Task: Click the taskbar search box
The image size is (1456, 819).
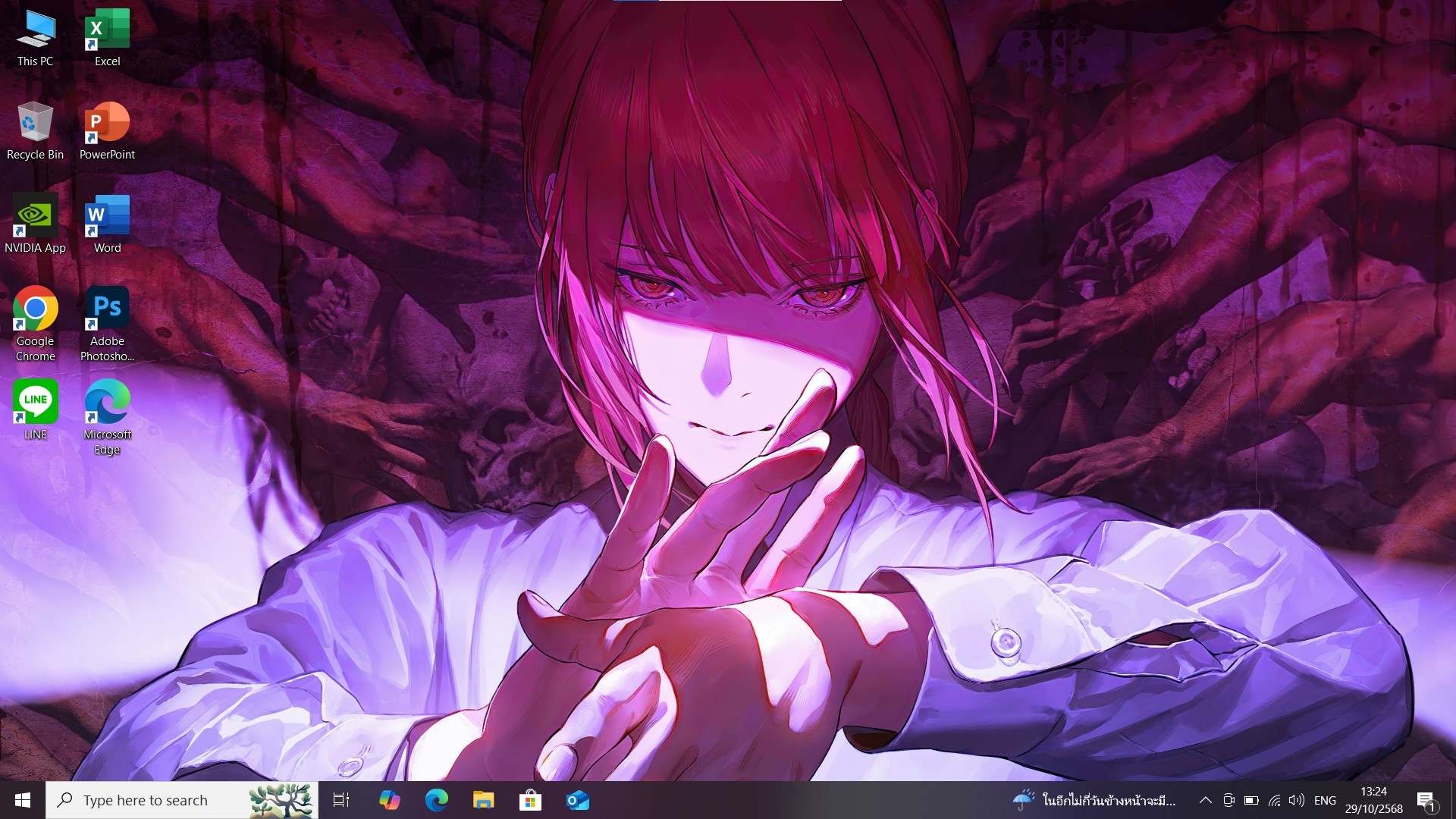Action: pos(152,800)
